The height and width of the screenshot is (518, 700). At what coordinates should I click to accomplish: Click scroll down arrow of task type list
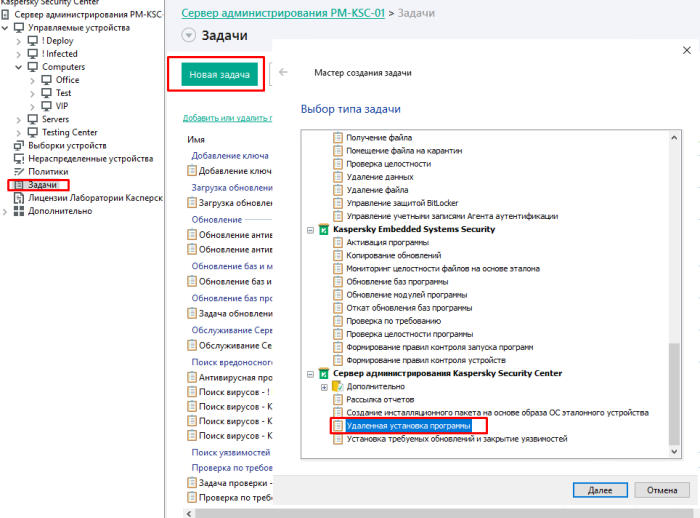coord(674,451)
